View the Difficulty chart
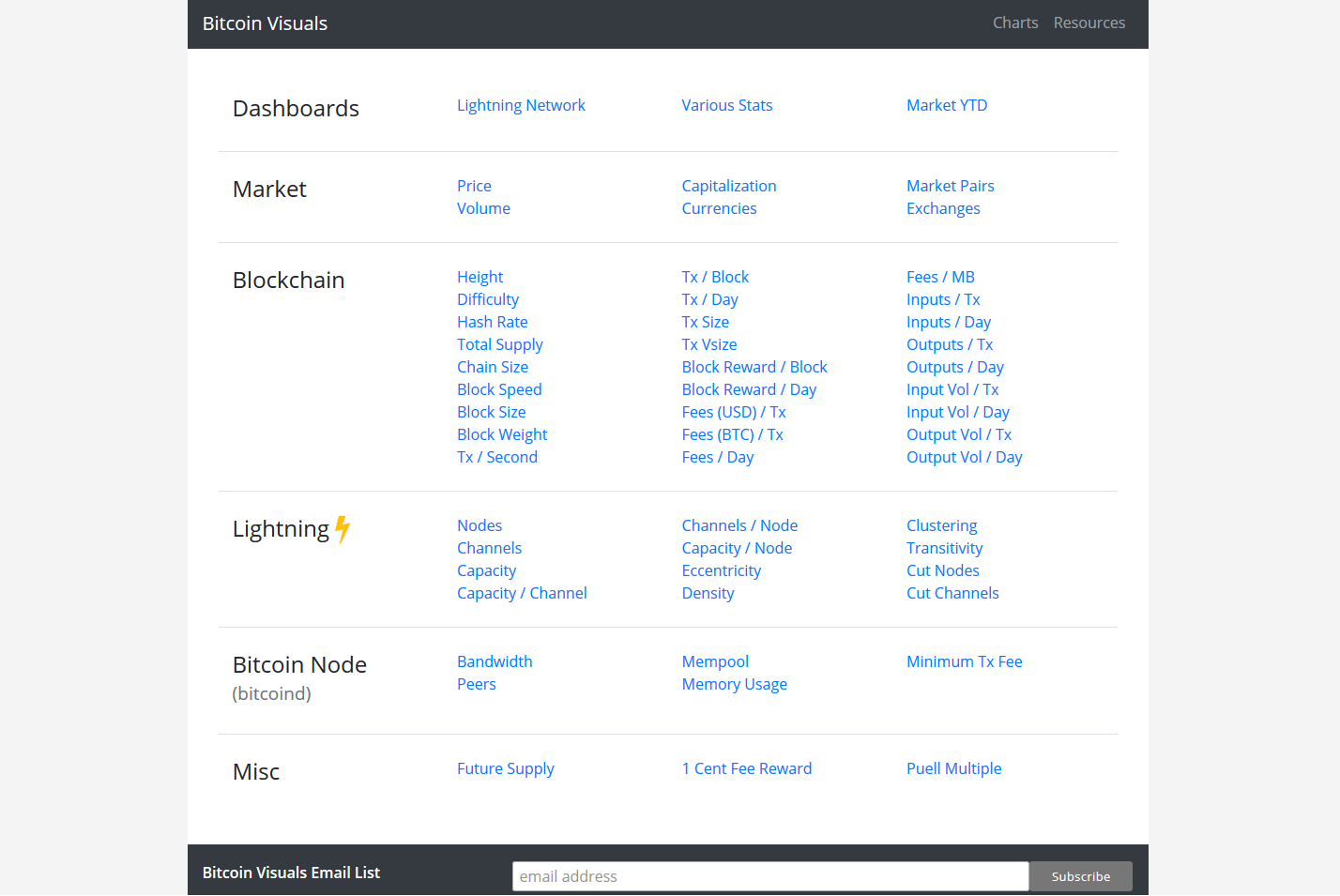 (x=488, y=299)
